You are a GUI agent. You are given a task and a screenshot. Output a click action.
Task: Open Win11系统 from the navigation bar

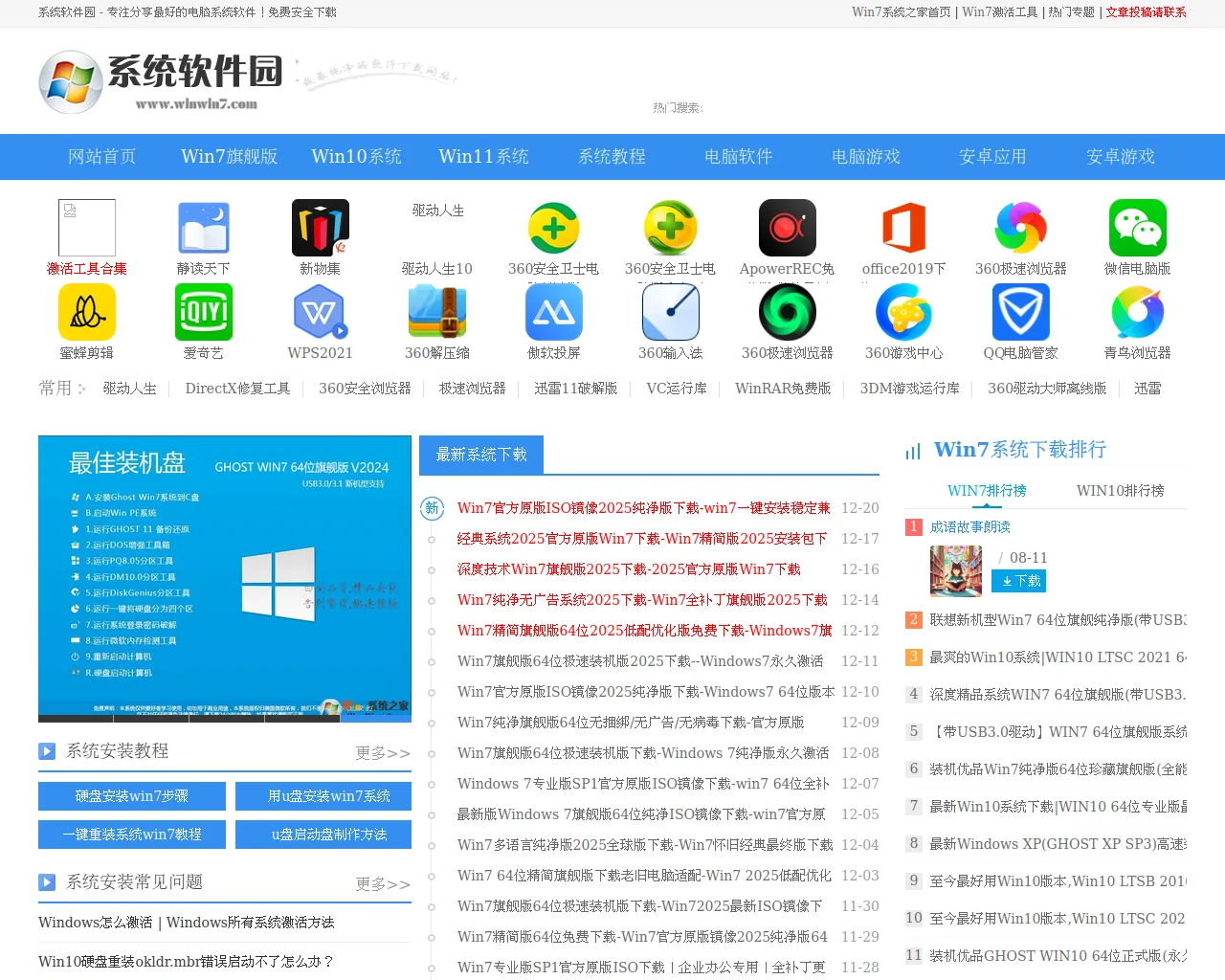[x=484, y=157]
